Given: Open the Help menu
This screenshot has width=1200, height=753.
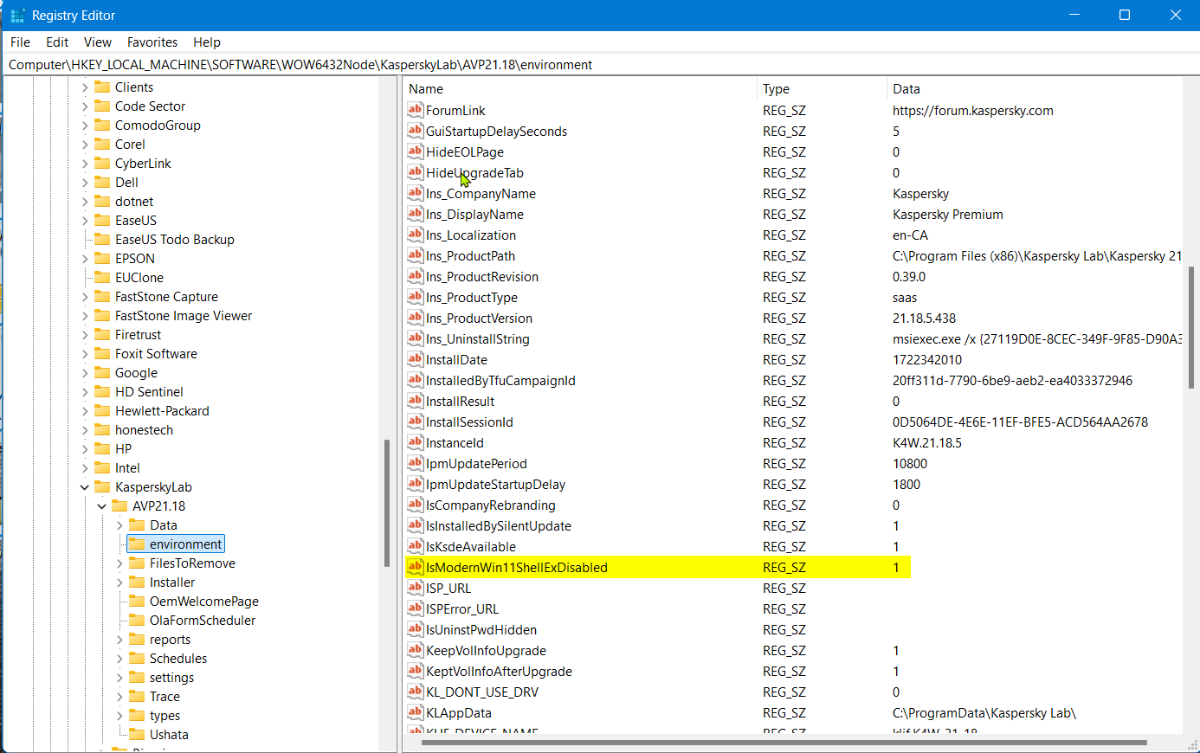Looking at the screenshot, I should (x=207, y=42).
